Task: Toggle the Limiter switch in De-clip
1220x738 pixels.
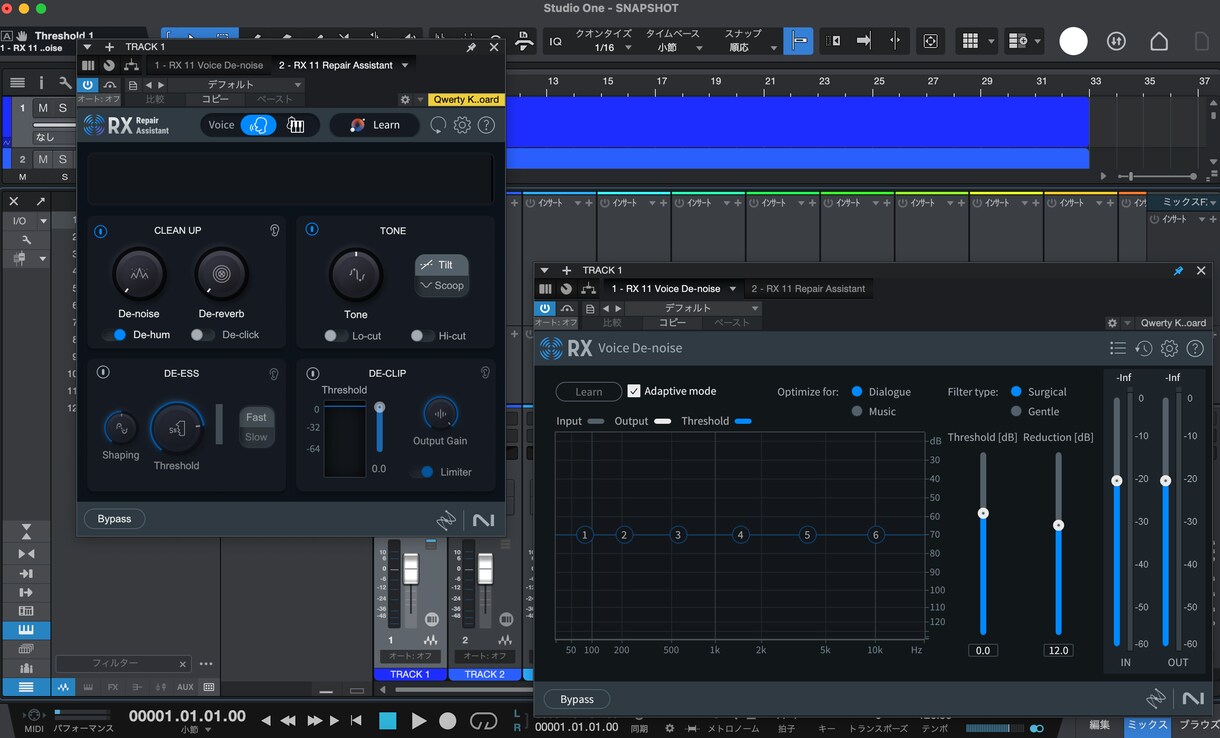Action: pyautogui.click(x=424, y=472)
